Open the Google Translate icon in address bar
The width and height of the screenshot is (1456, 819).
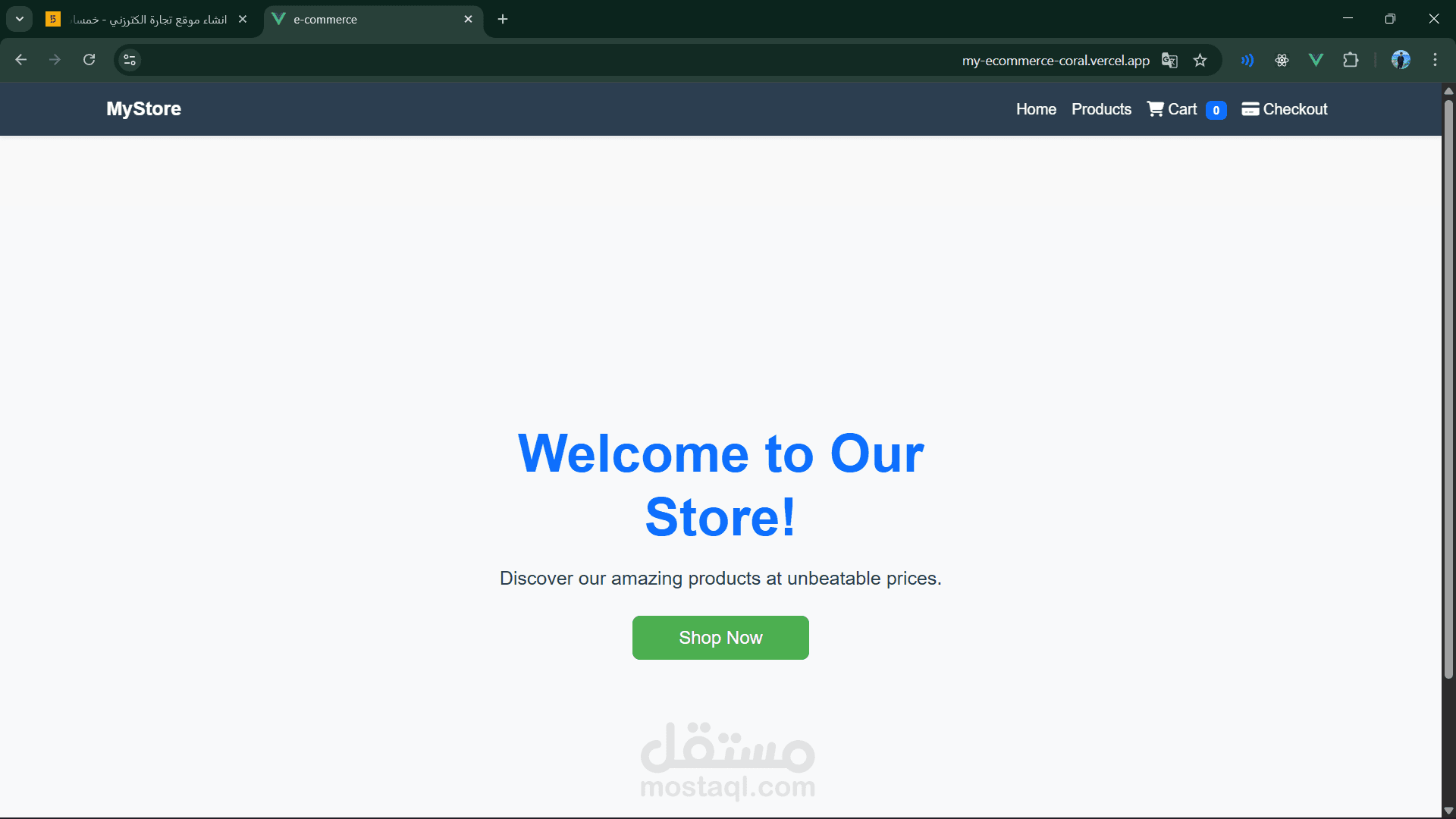[1169, 60]
